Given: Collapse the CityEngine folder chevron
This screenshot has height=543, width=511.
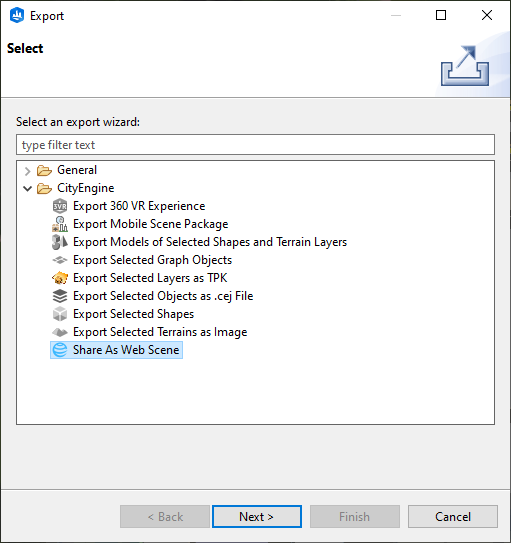Looking at the screenshot, I should pos(28,188).
